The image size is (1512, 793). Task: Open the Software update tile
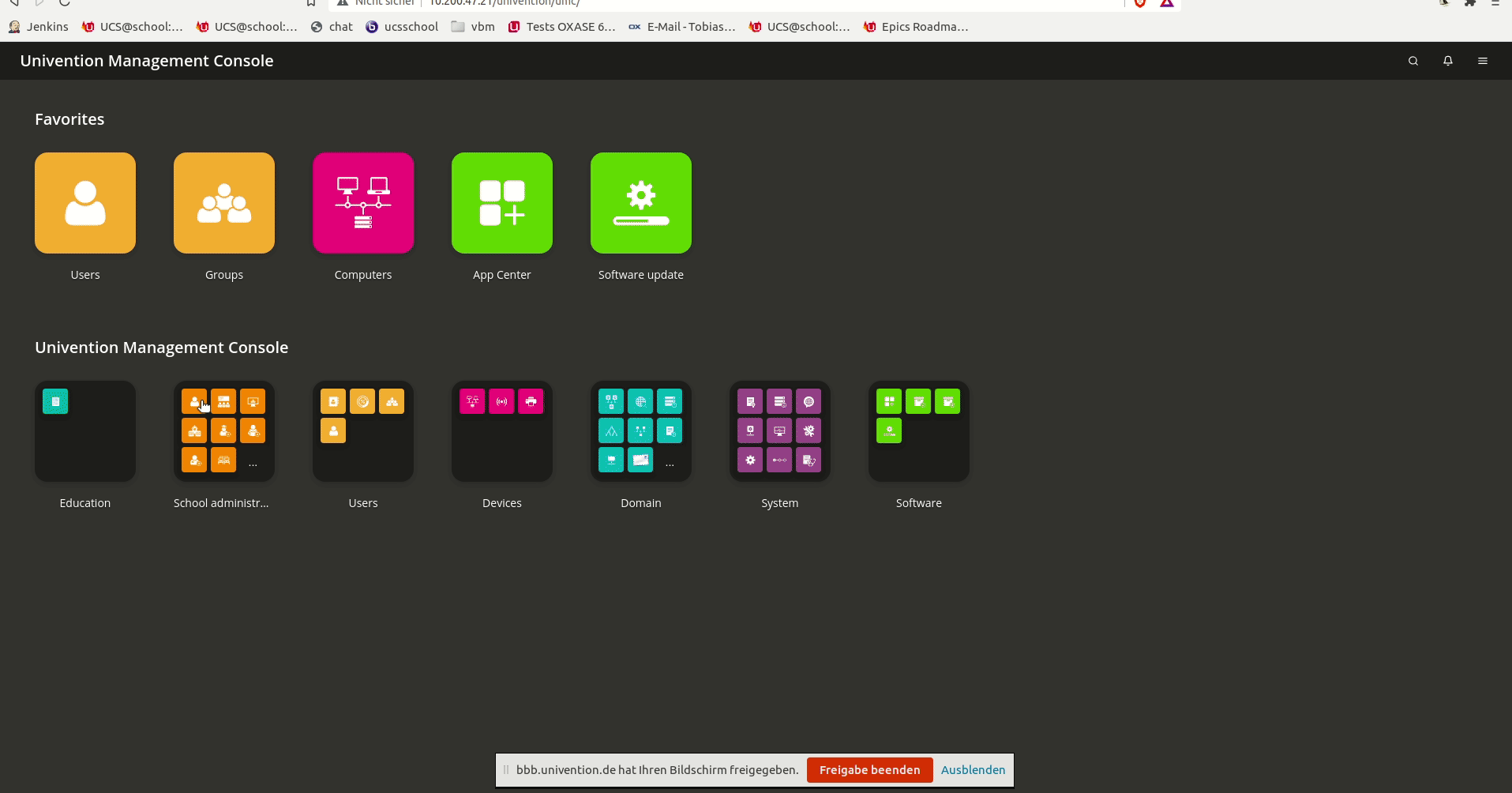641,203
